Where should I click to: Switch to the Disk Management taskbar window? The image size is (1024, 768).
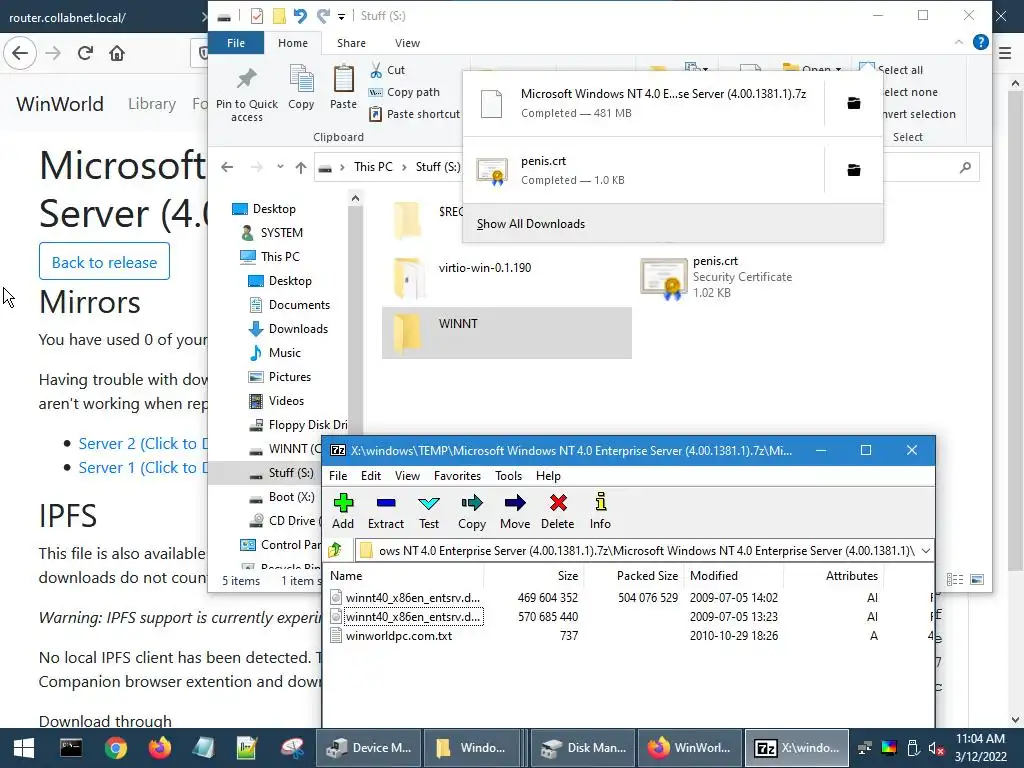(x=583, y=748)
